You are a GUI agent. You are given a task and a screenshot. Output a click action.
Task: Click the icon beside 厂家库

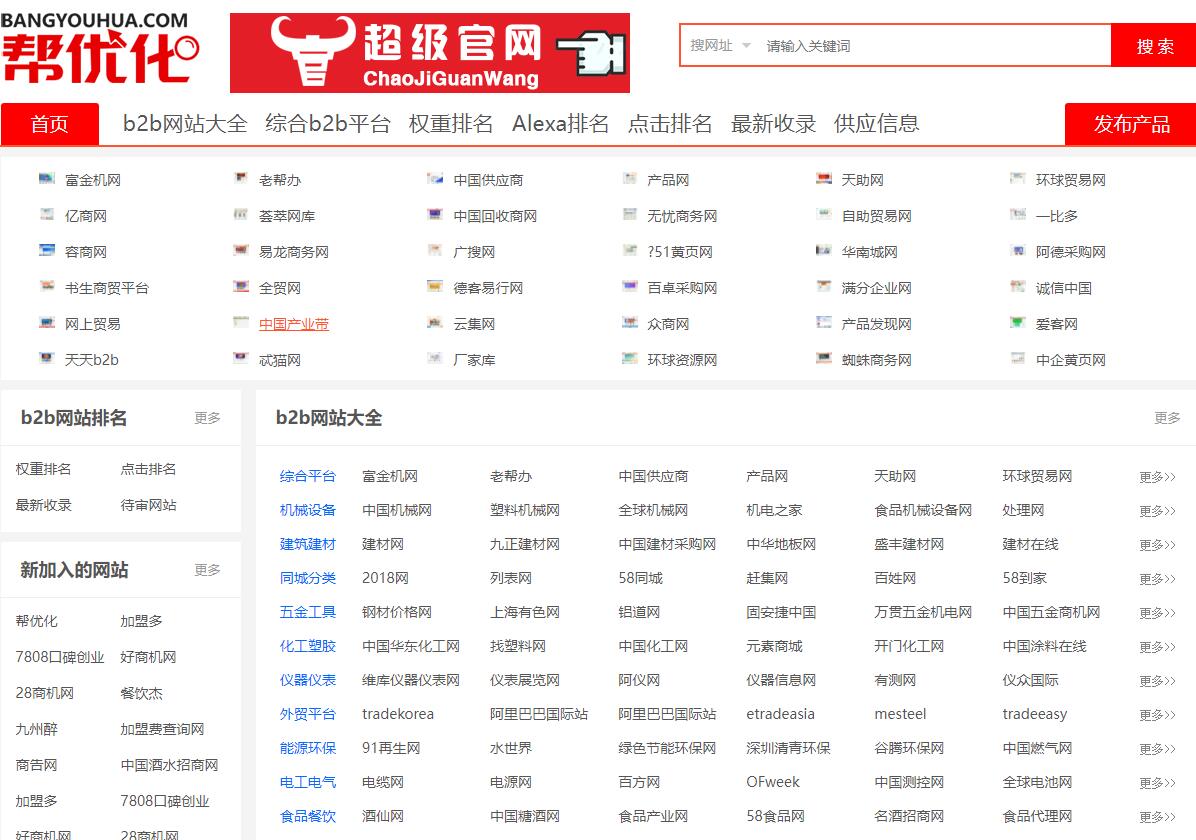(435, 358)
